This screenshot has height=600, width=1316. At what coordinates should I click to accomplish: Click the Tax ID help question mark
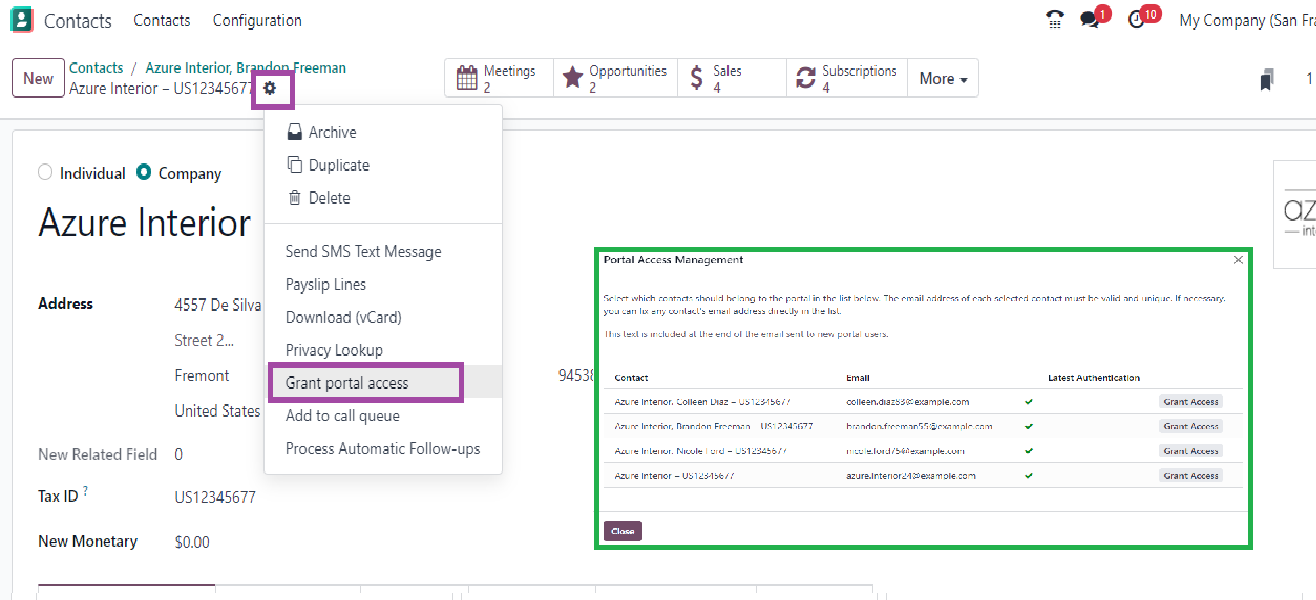(85, 491)
